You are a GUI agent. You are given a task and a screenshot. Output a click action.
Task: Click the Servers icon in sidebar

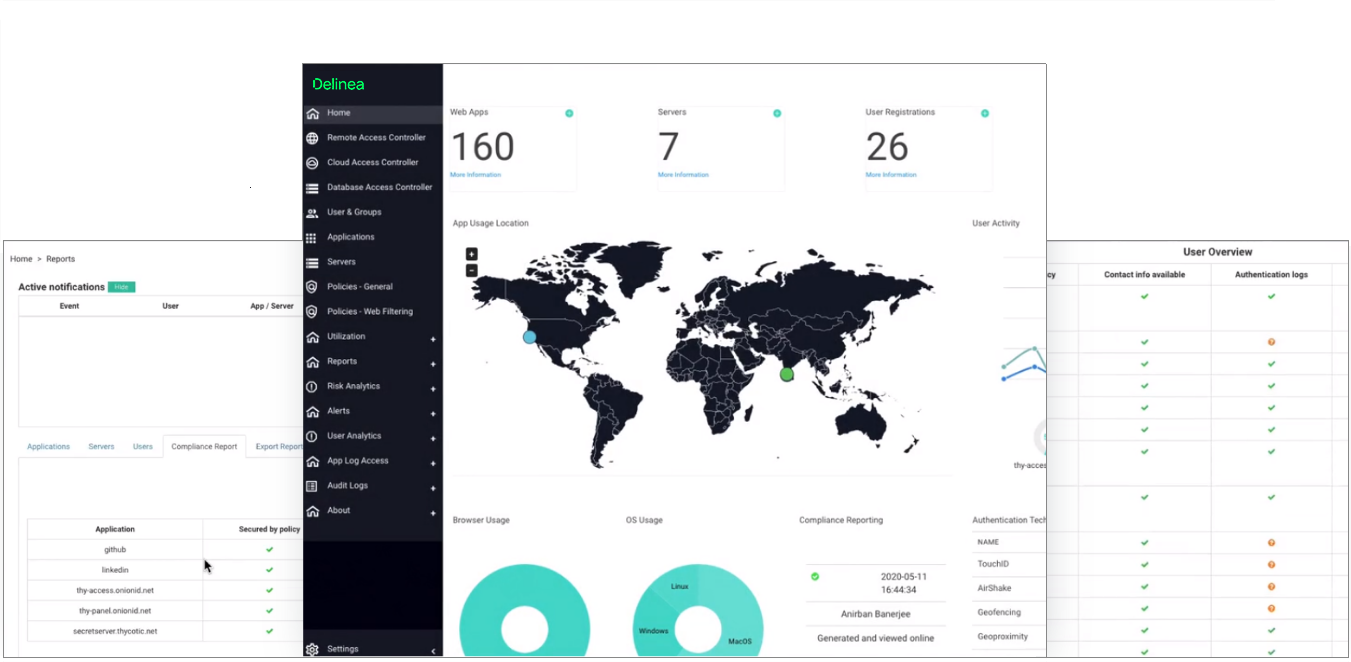click(x=313, y=262)
